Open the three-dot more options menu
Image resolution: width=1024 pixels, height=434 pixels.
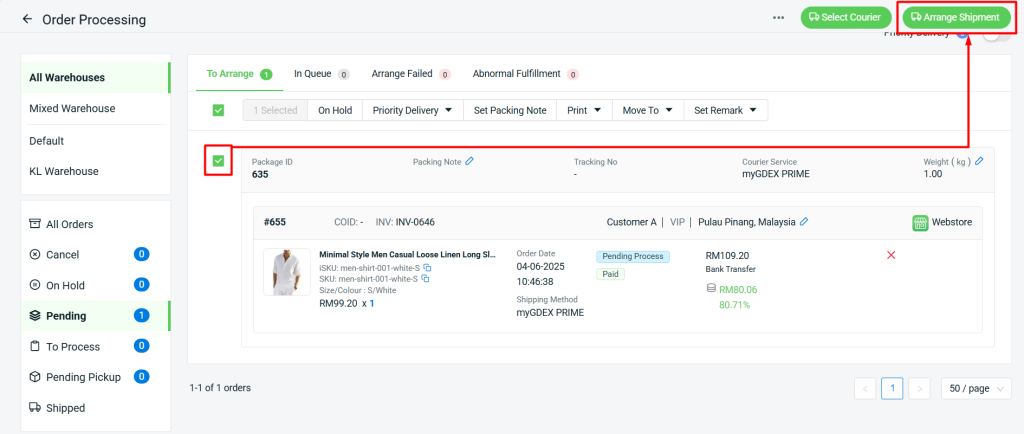coord(778,18)
